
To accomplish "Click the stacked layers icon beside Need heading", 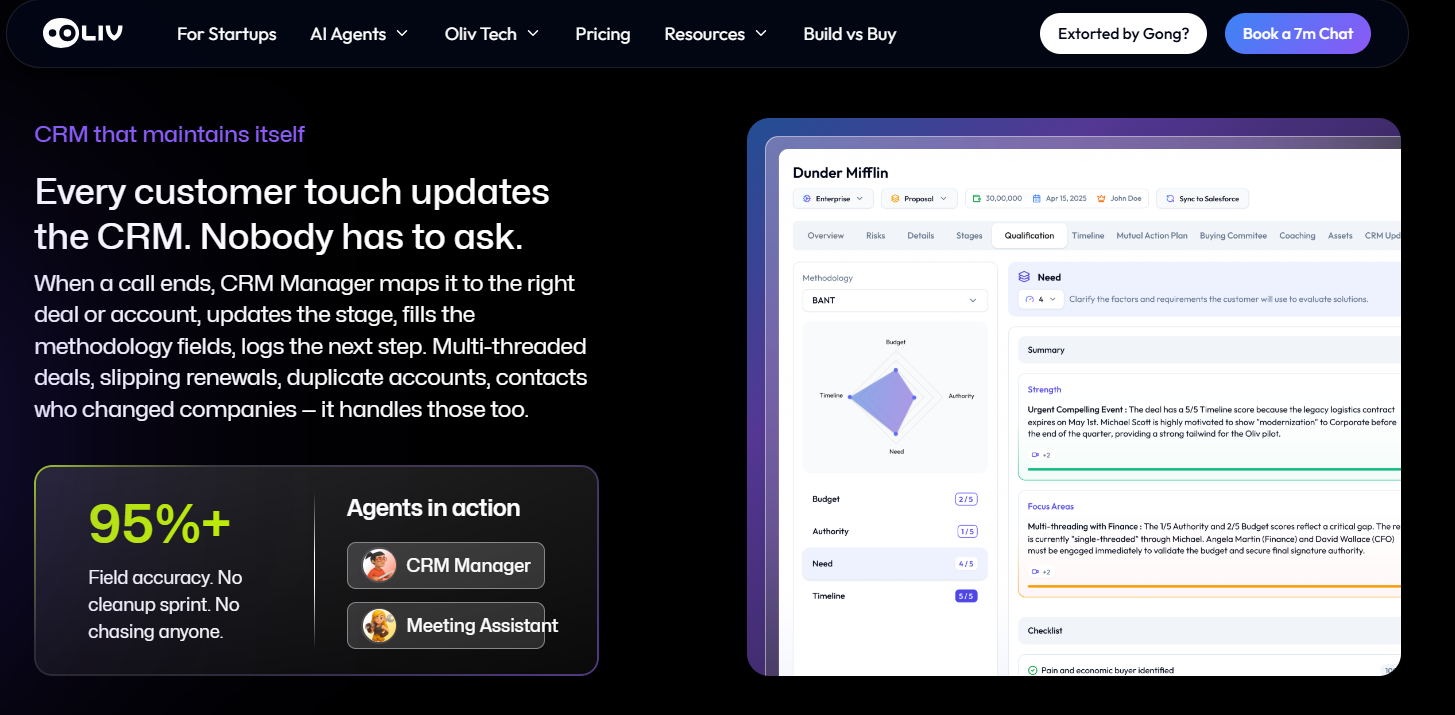I will coord(1024,277).
